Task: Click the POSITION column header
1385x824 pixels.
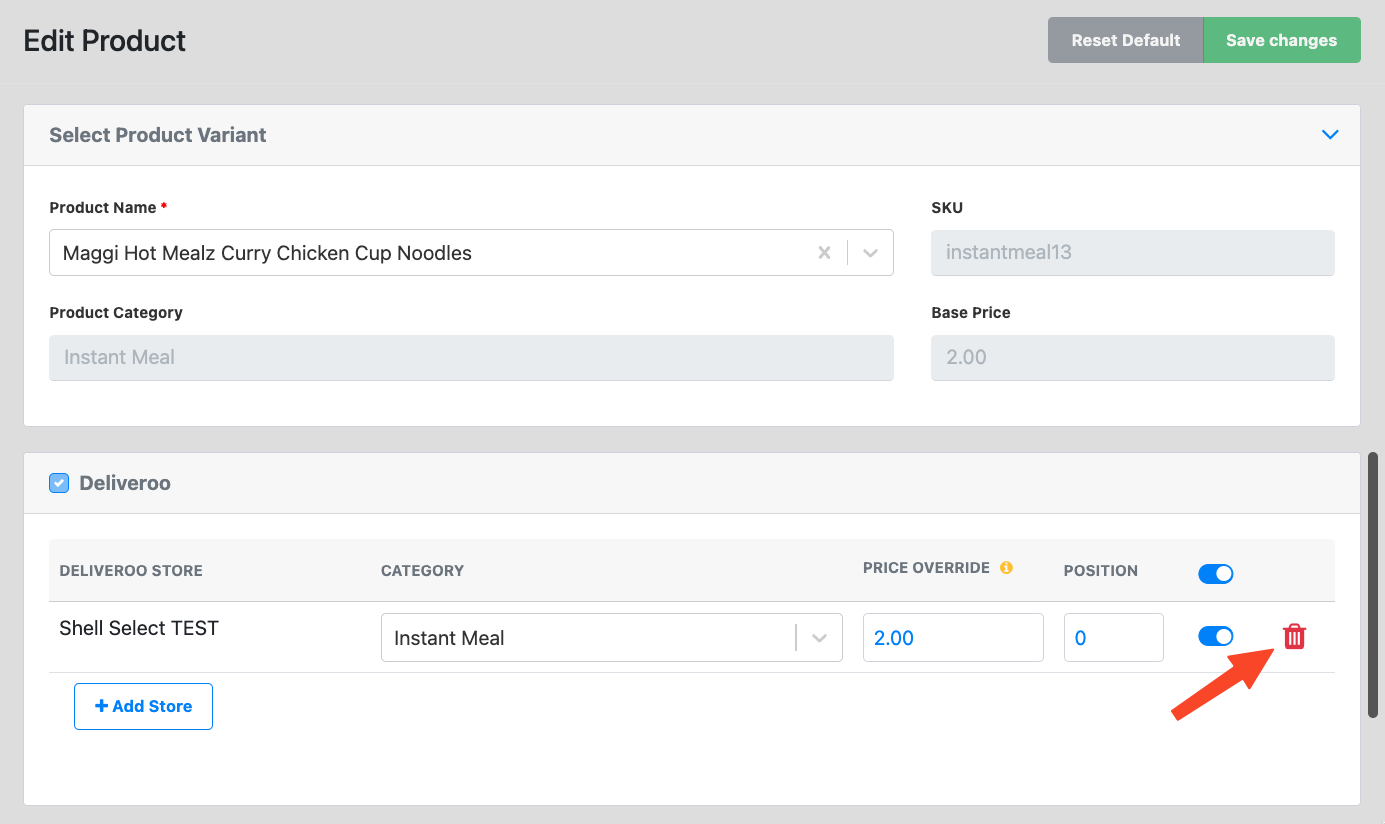Action: (1101, 571)
